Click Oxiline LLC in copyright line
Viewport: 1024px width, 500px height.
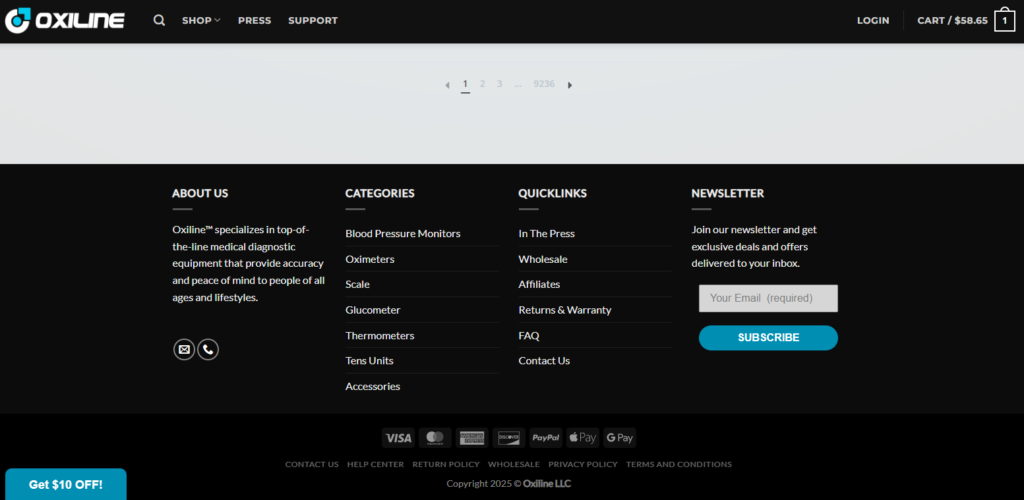547,484
